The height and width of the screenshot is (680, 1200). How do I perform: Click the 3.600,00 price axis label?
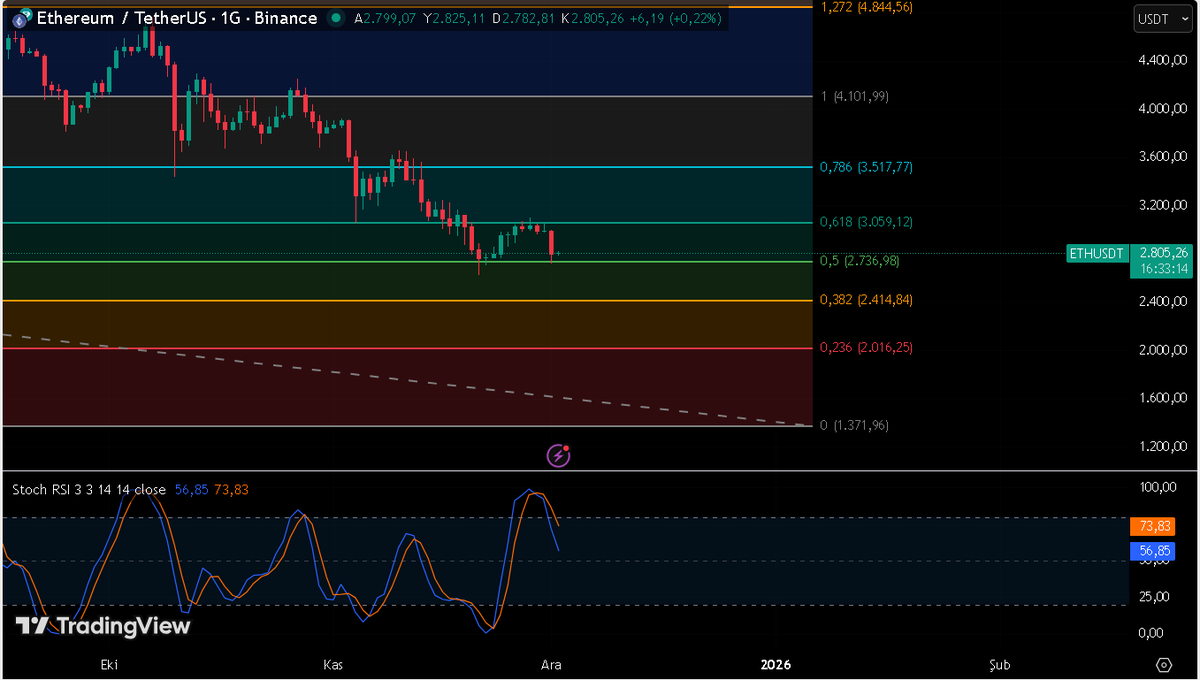click(1161, 157)
